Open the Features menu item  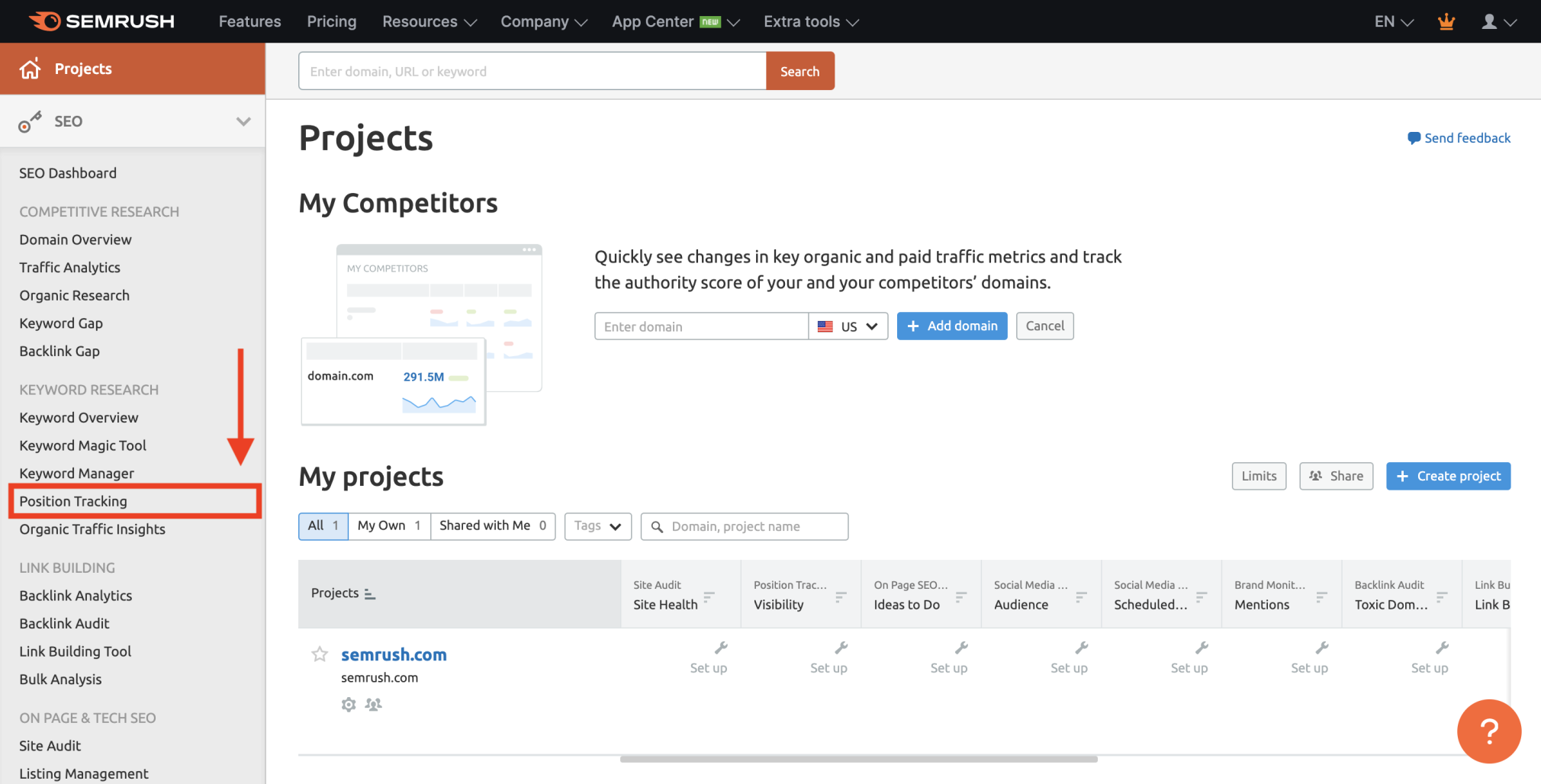[249, 21]
